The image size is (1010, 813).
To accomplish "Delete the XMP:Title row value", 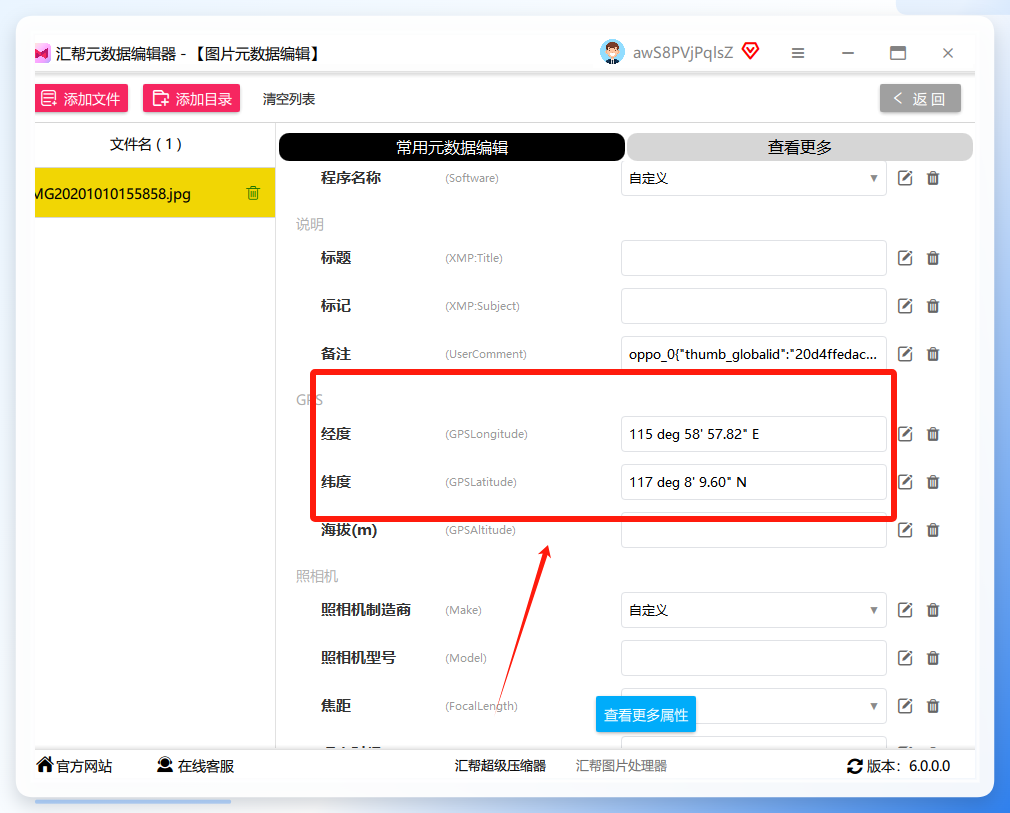I will coord(933,258).
